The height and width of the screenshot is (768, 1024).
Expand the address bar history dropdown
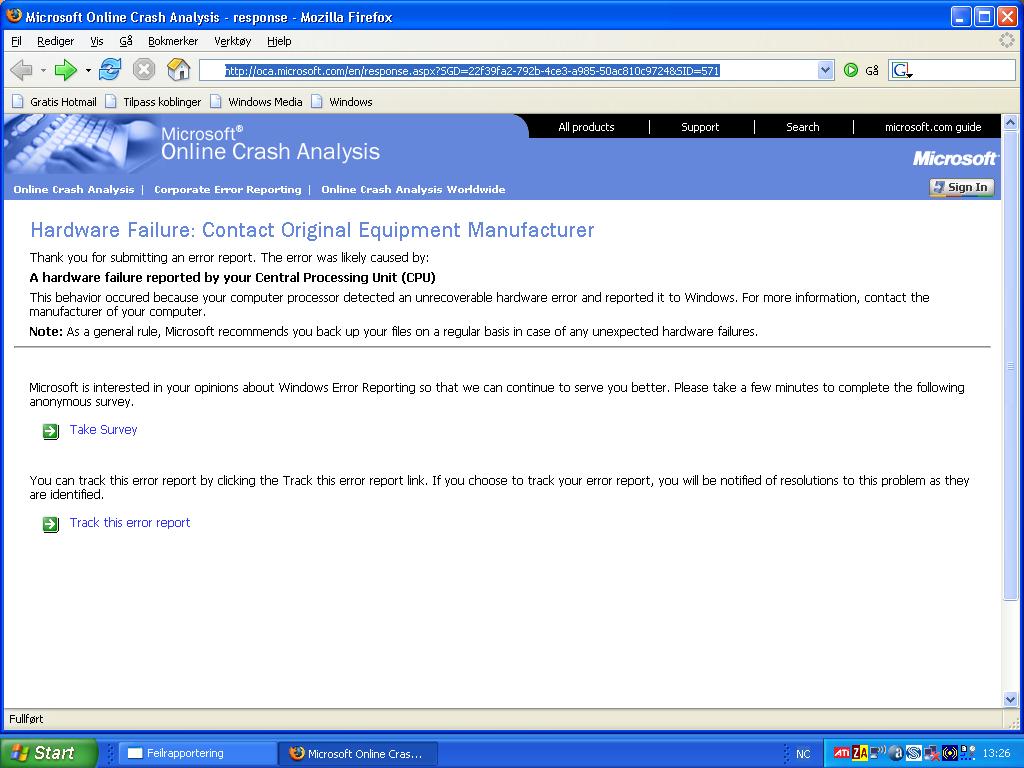pyautogui.click(x=825, y=70)
